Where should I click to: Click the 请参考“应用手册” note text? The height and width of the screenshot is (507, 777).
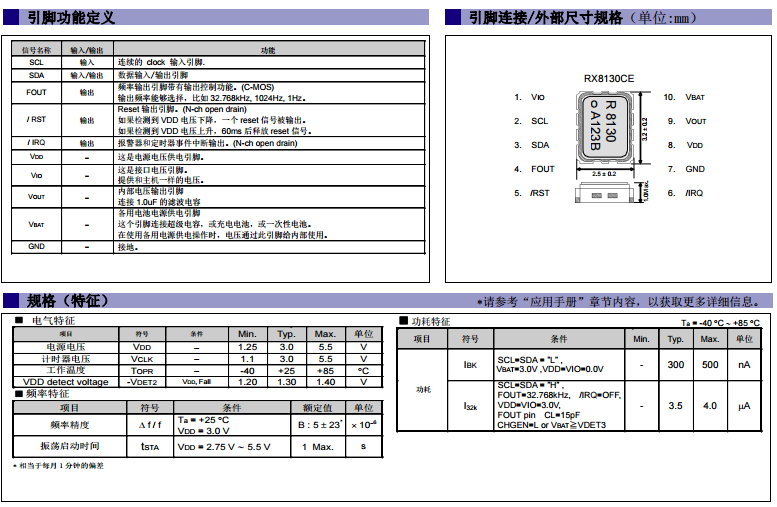click(620, 302)
